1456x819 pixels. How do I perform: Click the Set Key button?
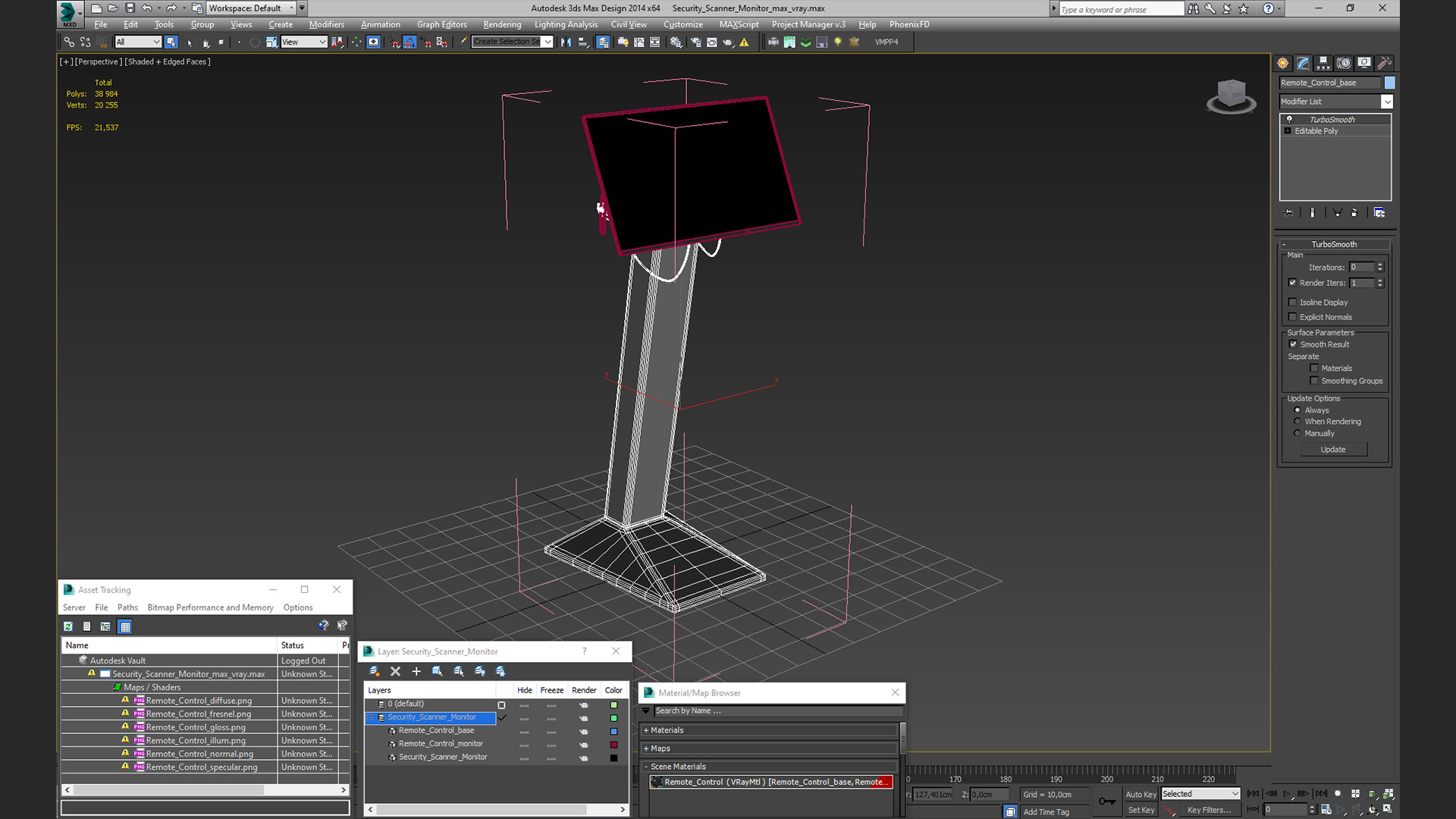pos(1141,810)
